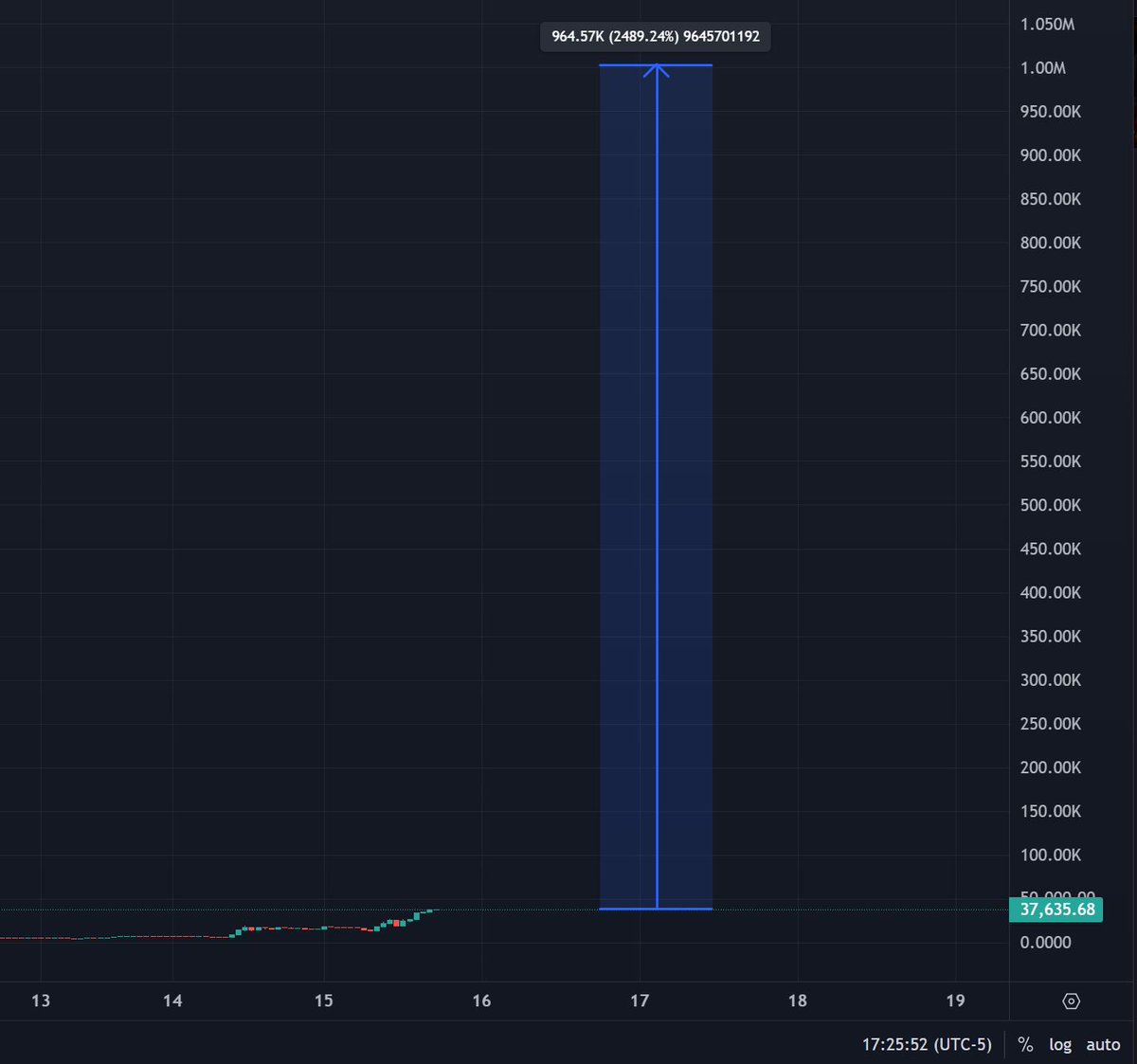Select date 16 on time axis
The image size is (1137, 1064).
pos(481,1001)
